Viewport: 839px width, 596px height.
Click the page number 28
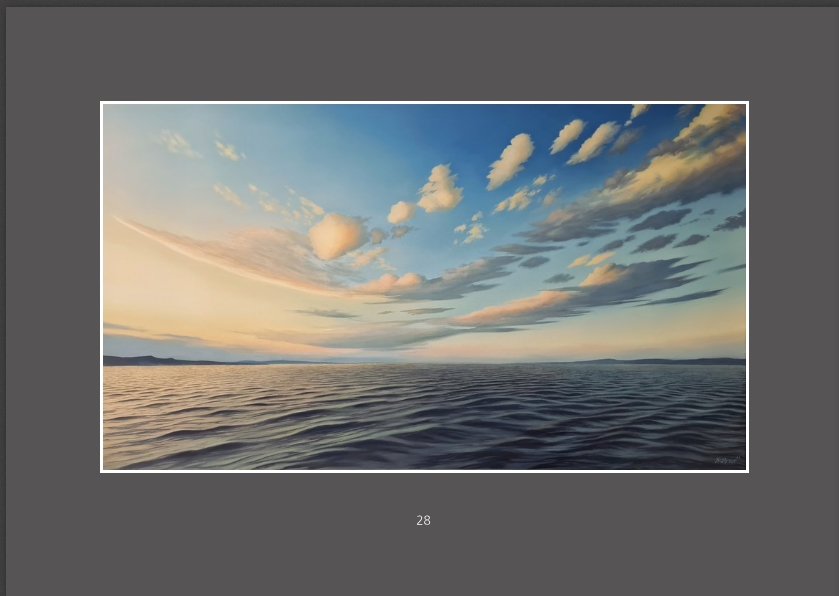(x=423, y=521)
